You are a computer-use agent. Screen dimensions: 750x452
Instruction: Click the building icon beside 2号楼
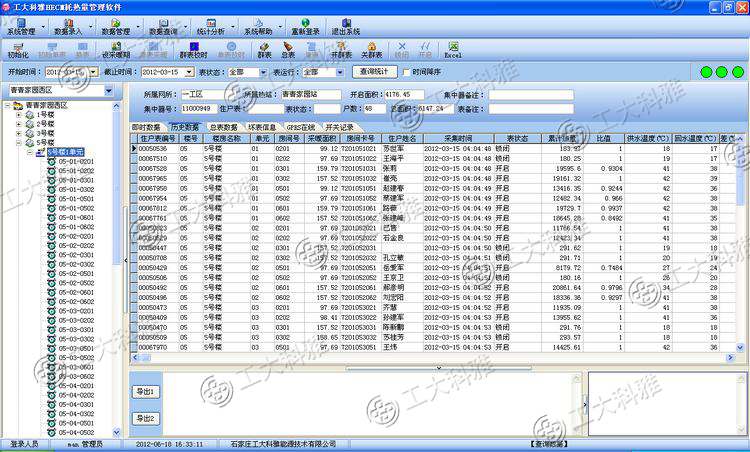pyautogui.click(x=30, y=124)
